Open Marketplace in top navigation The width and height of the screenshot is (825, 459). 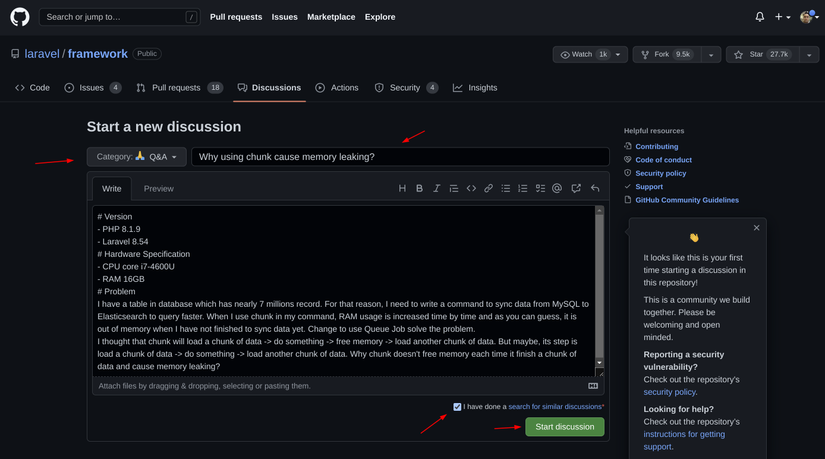[x=331, y=17]
